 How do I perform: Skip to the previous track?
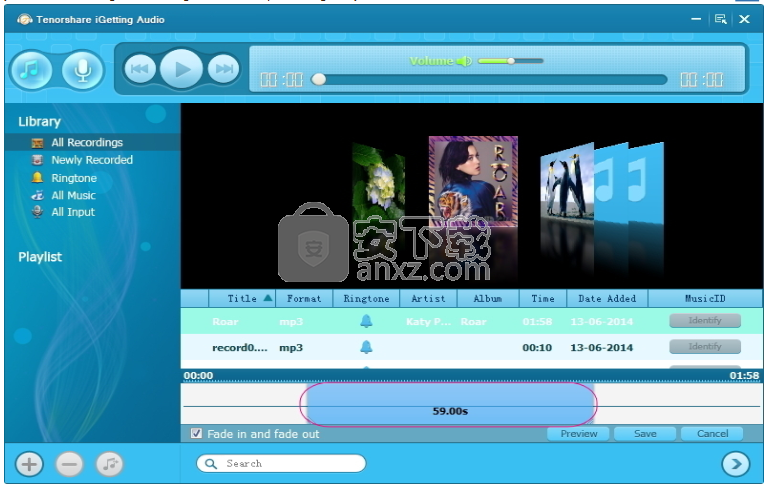click(x=140, y=69)
